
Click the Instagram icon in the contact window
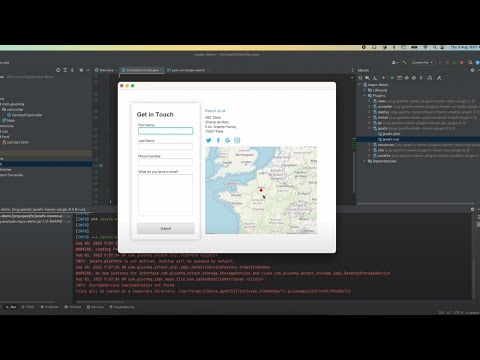[x=237, y=140]
